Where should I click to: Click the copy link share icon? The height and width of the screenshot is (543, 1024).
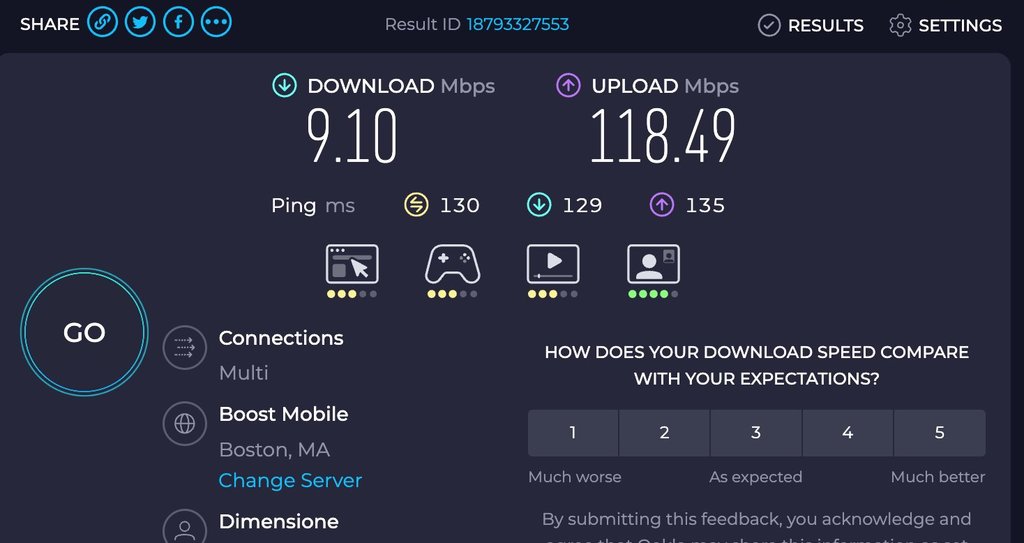tap(102, 23)
